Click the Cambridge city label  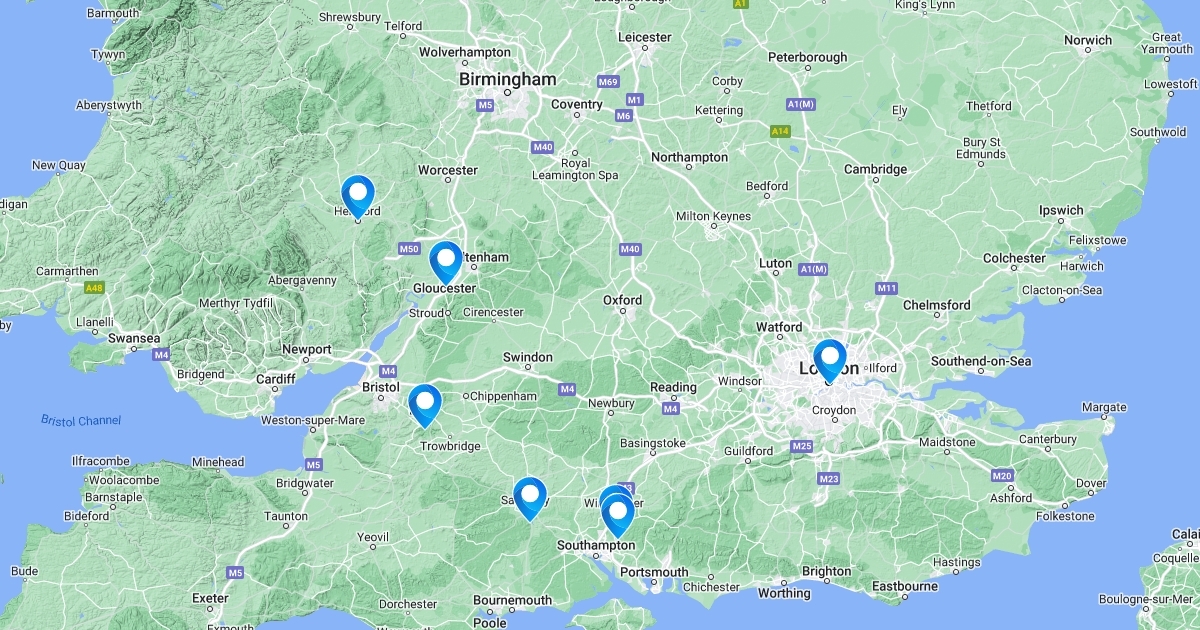coord(875,169)
